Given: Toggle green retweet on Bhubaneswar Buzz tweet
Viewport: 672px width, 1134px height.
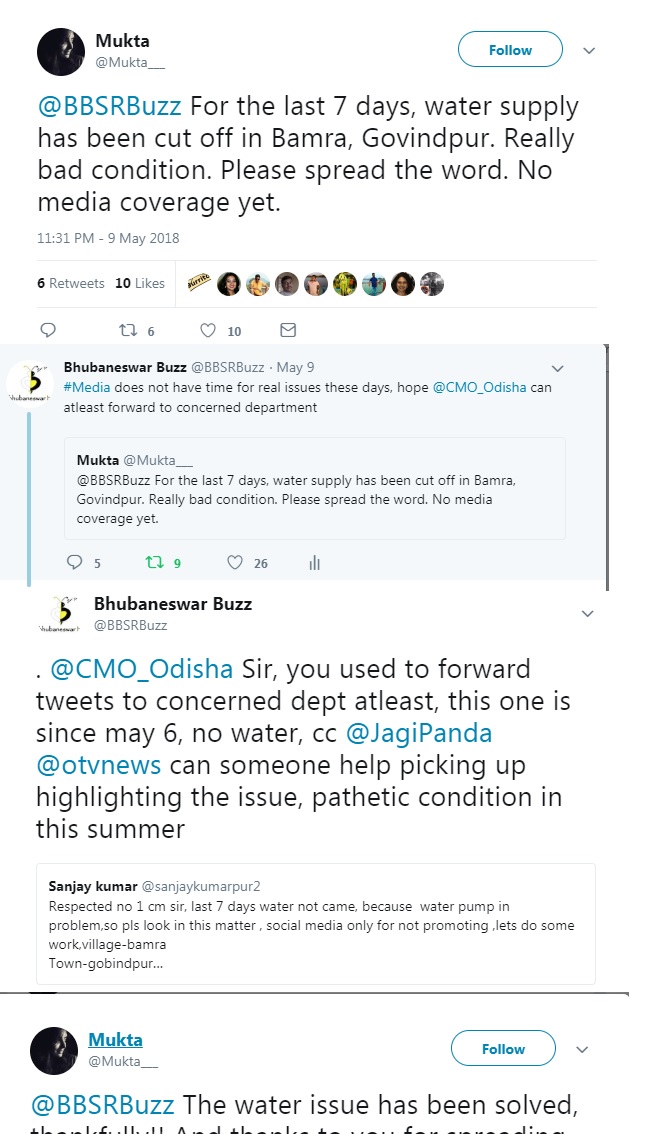Looking at the screenshot, I should (x=155, y=563).
